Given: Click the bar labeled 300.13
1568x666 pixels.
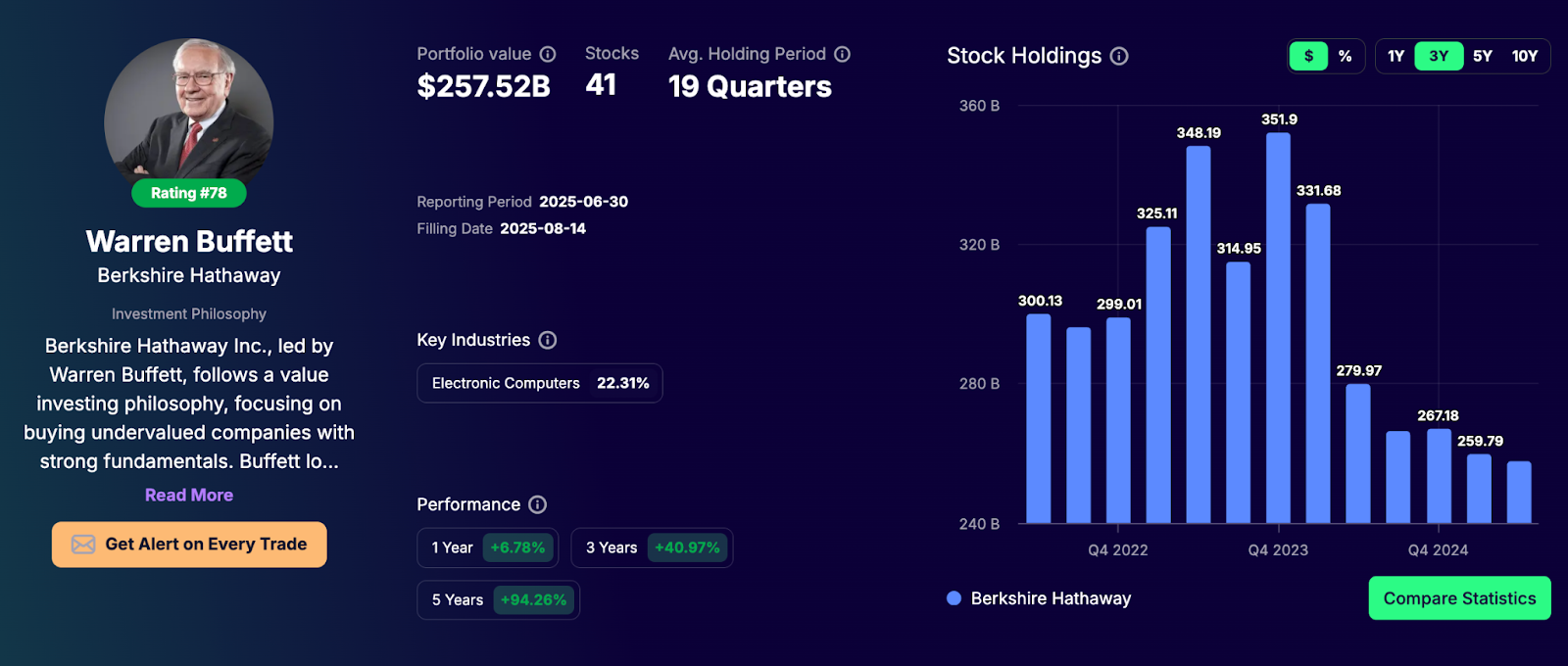Looking at the screenshot, I should (1039, 418).
